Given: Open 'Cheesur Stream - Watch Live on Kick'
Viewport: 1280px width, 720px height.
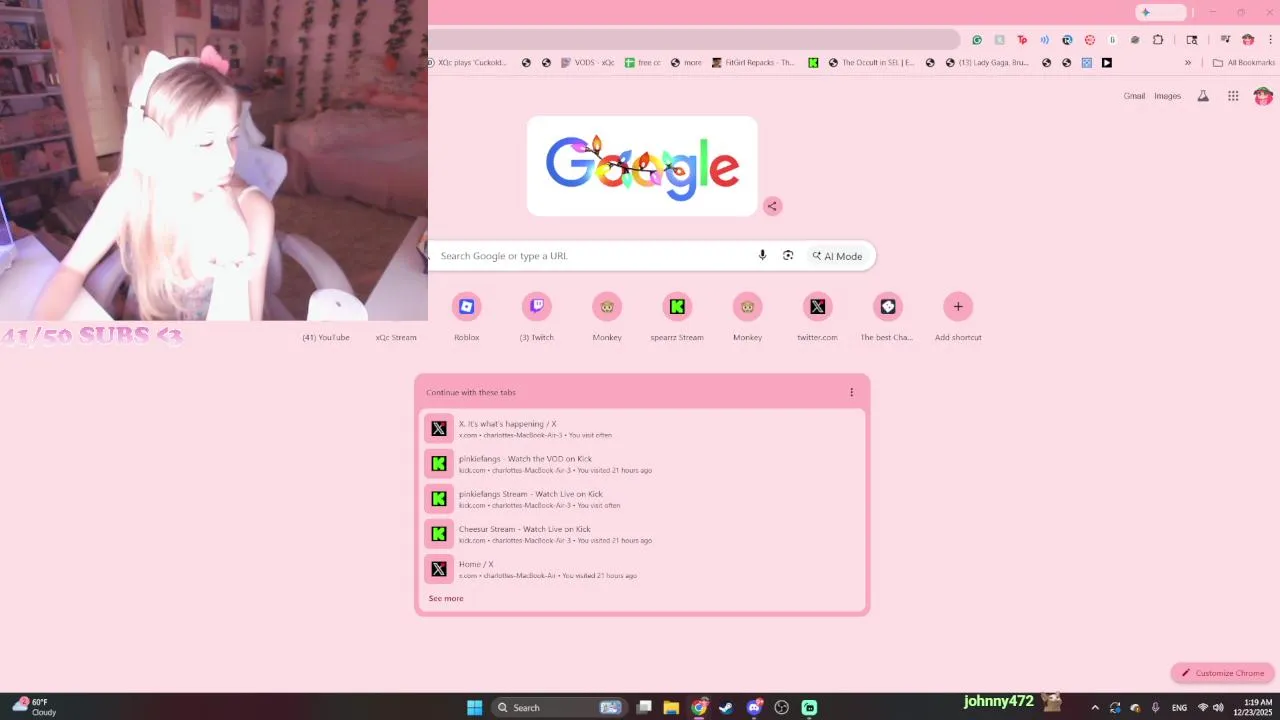Looking at the screenshot, I should [641, 533].
